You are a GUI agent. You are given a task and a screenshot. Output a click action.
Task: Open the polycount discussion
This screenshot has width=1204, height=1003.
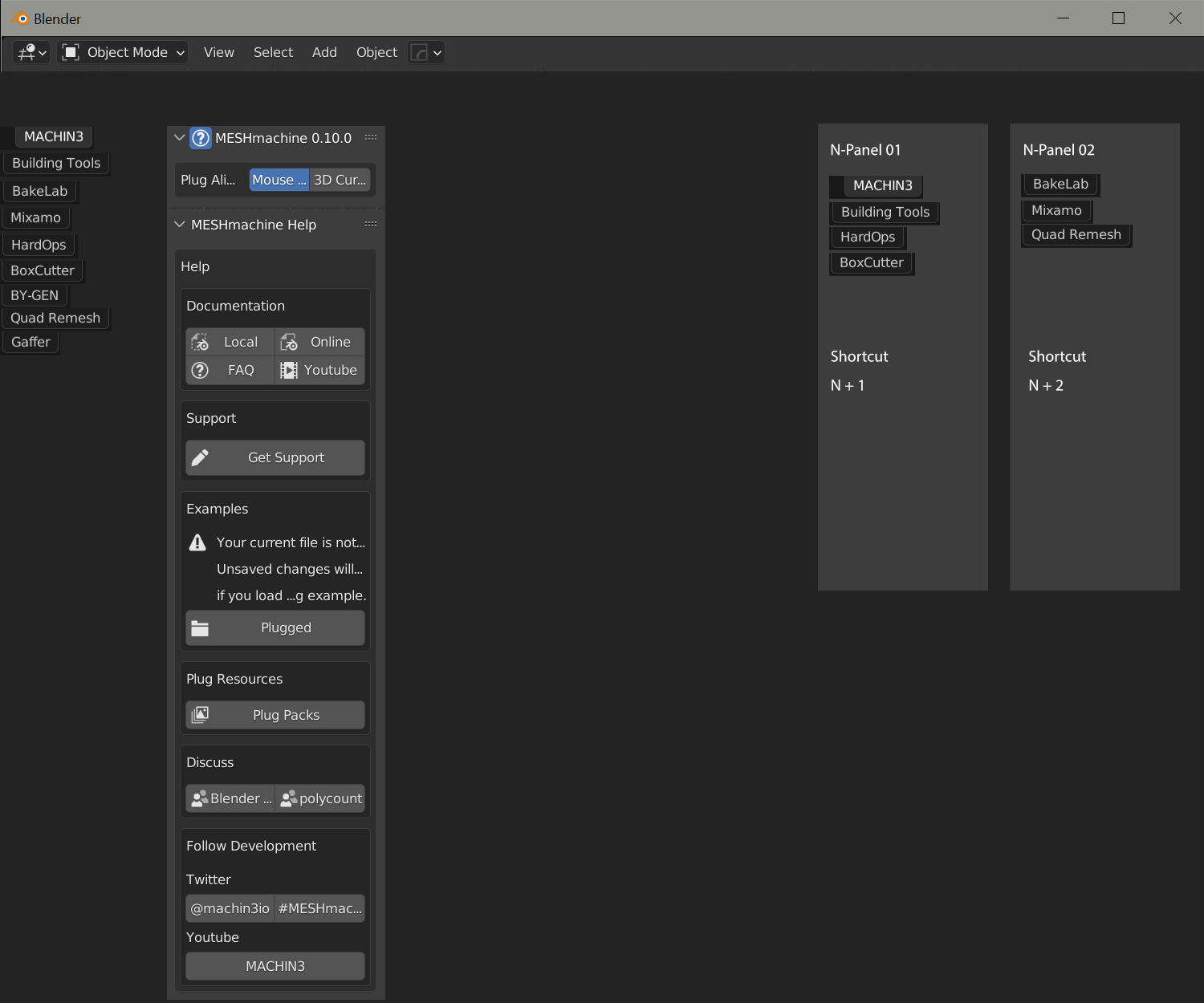click(x=320, y=798)
